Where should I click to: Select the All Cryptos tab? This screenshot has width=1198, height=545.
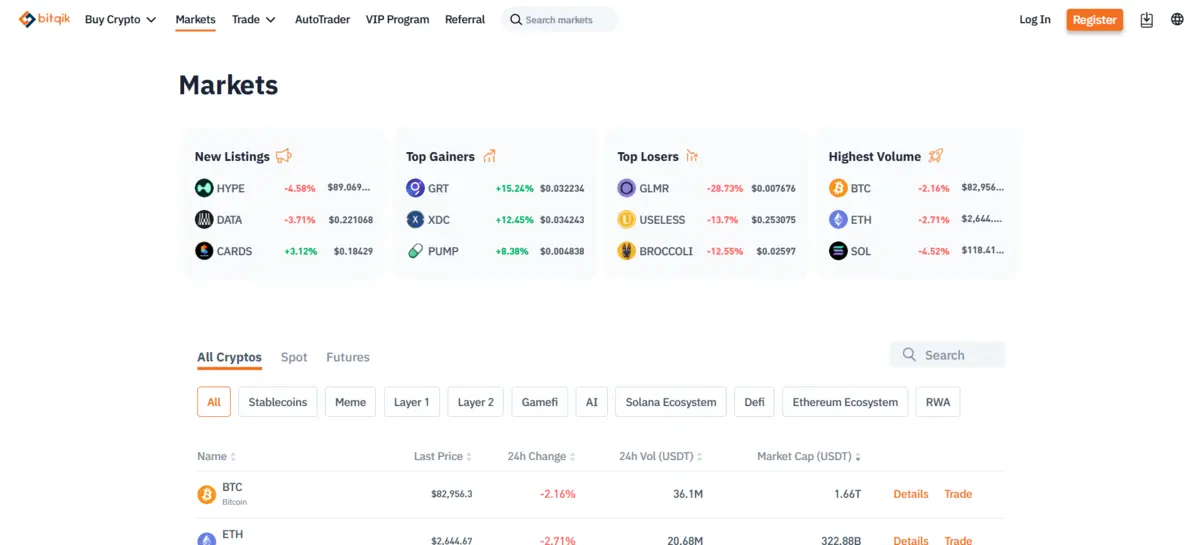click(x=229, y=357)
